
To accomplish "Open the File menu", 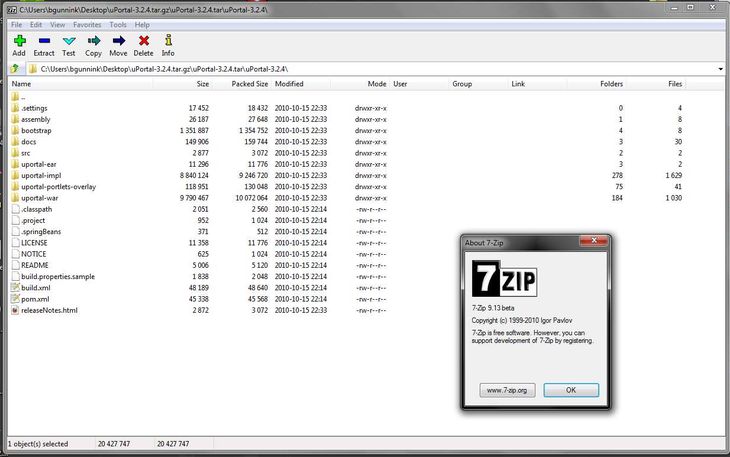I will point(16,25).
